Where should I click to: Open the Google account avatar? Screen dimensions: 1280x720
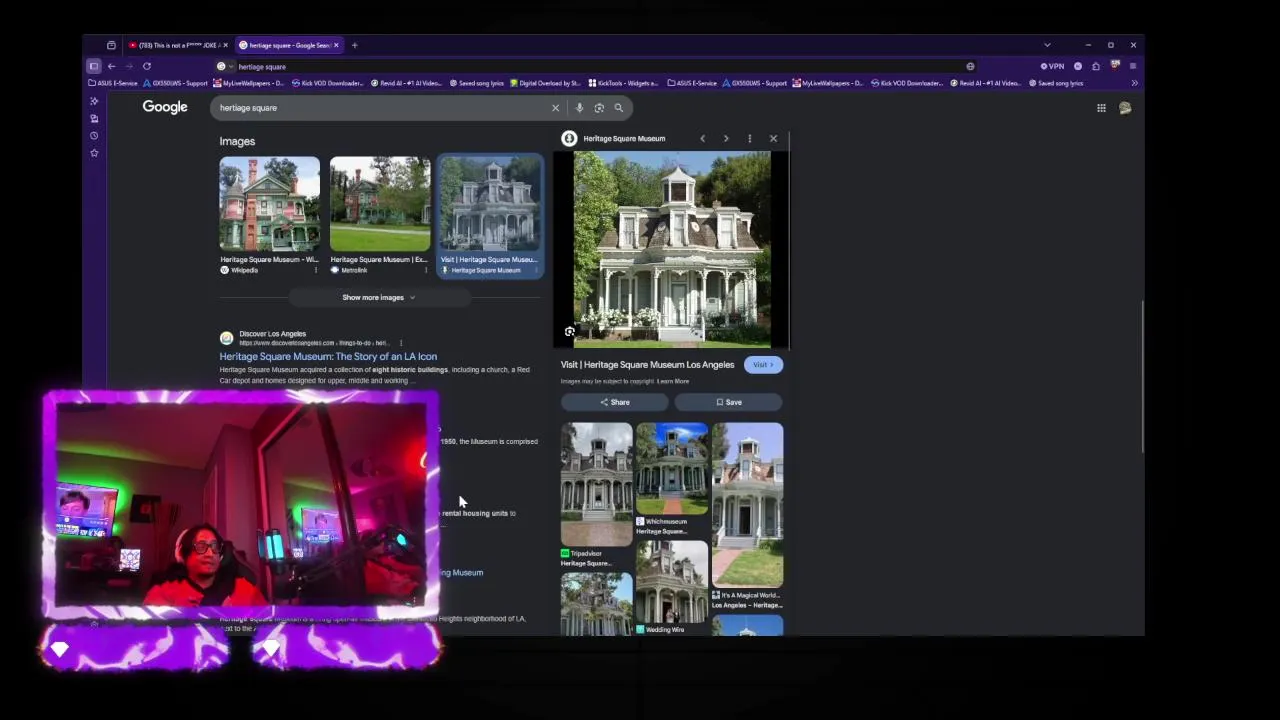tap(1125, 108)
